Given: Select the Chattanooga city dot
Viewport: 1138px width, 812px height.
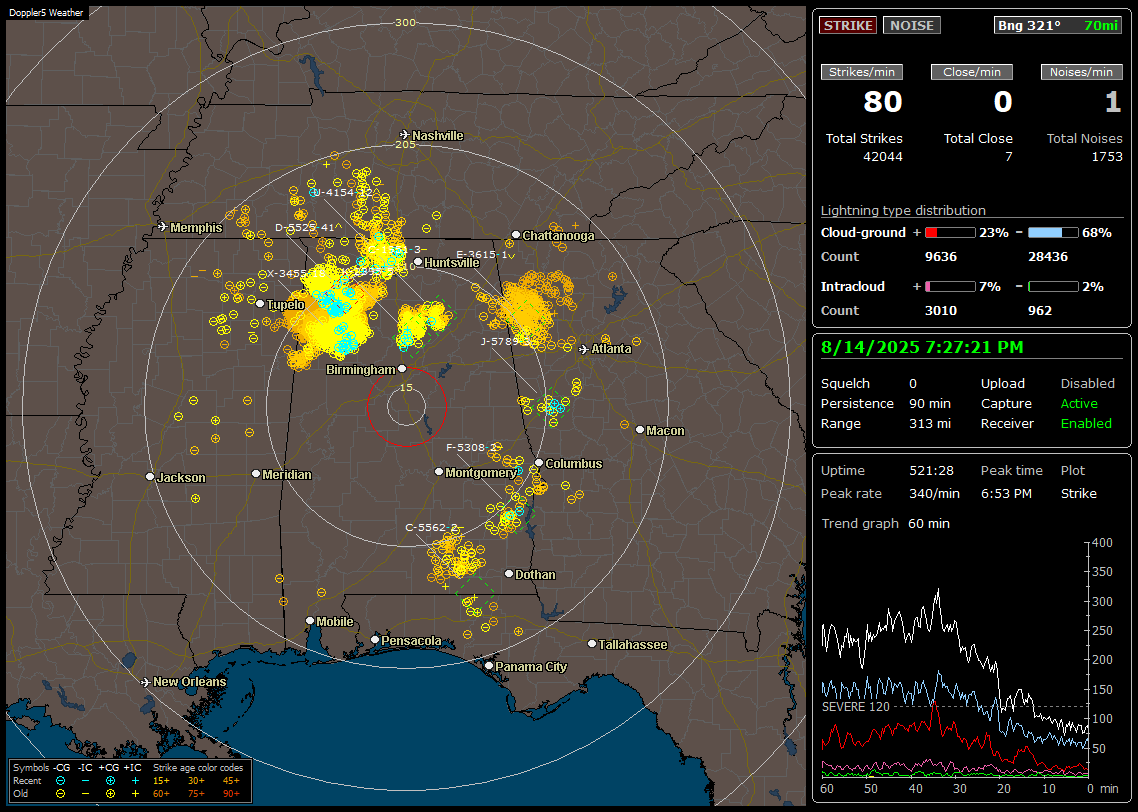Looking at the screenshot, I should pyautogui.click(x=516, y=234).
